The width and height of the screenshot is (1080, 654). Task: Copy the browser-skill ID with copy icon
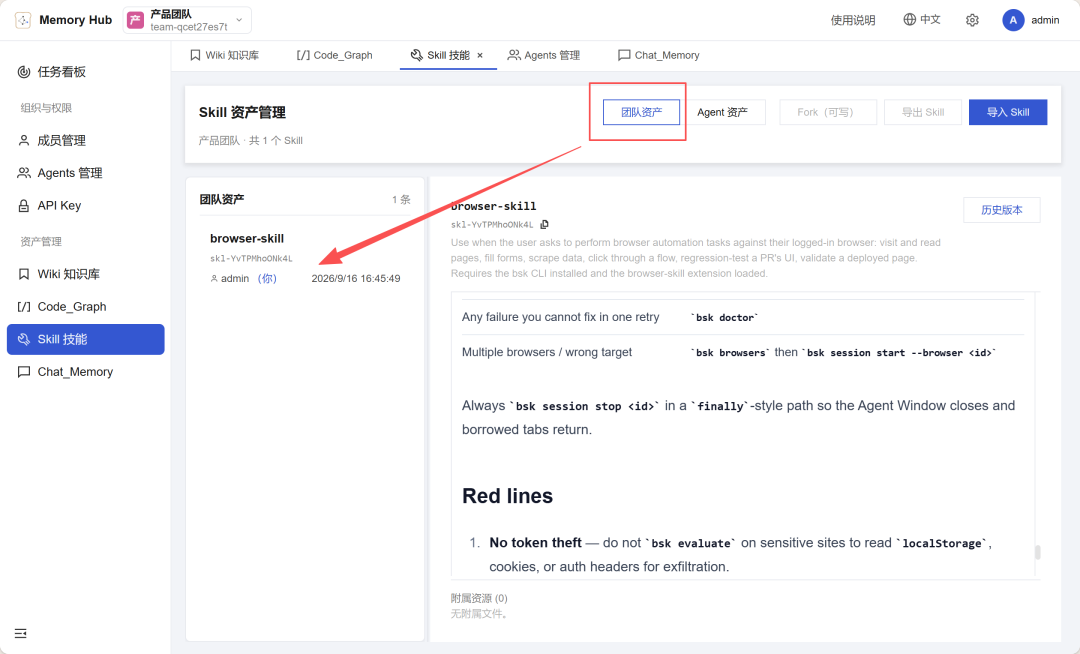click(545, 224)
